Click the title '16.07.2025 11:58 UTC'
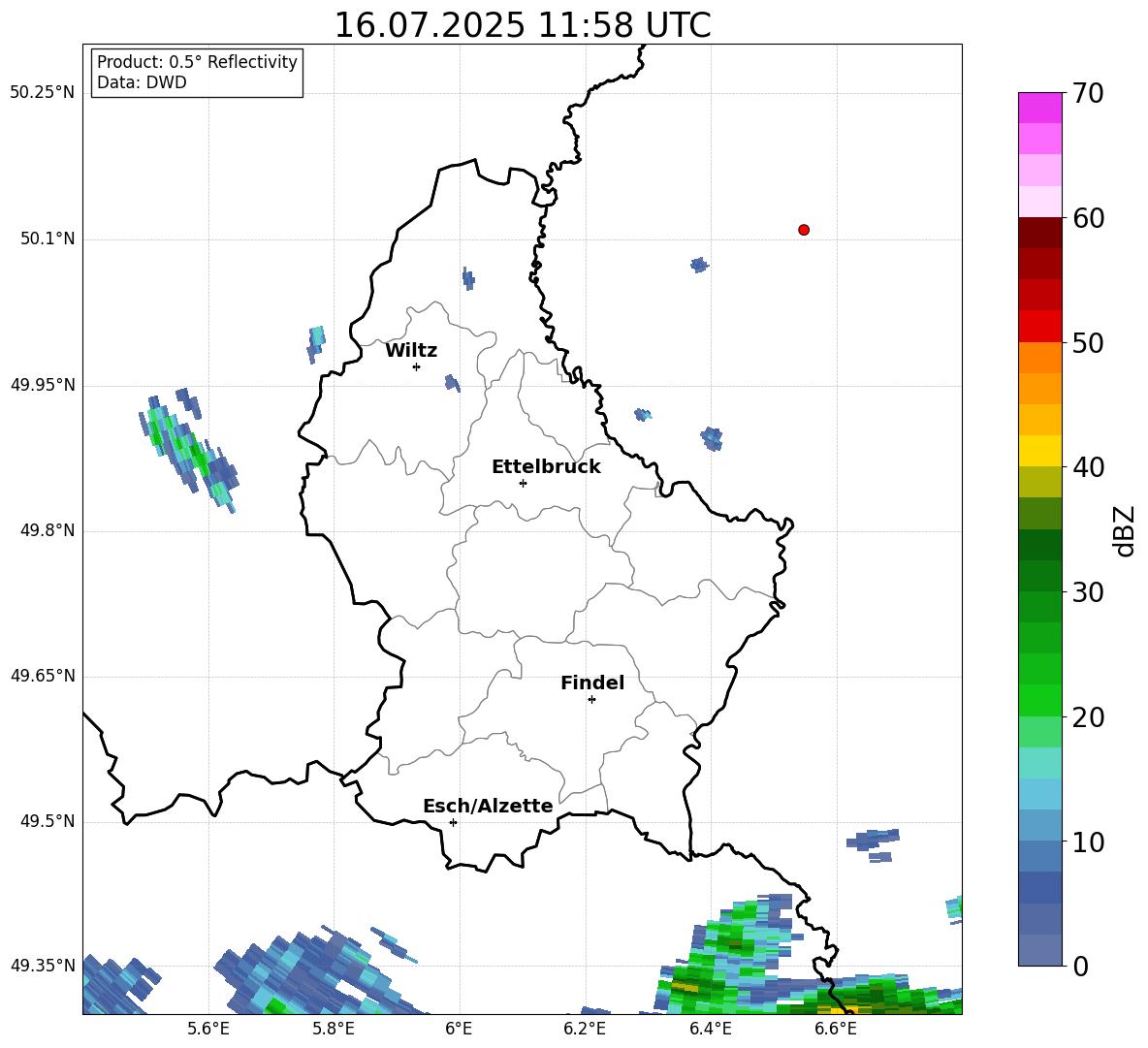Image resolution: width=1148 pixels, height=1048 pixels. 523,25
